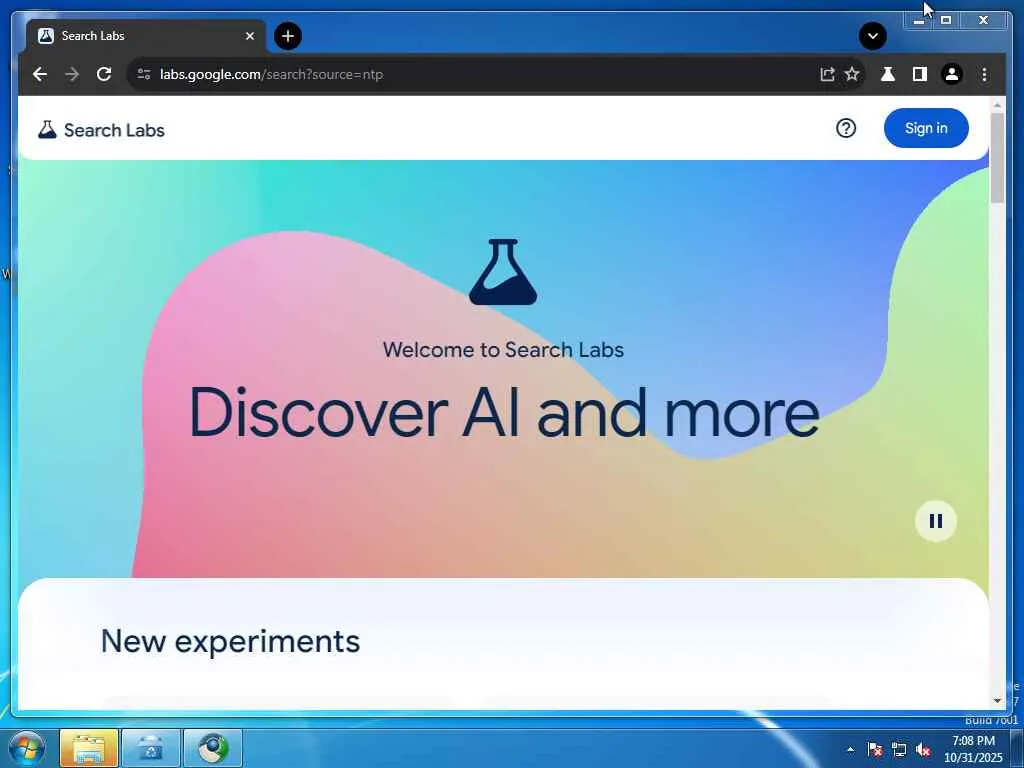Open the Chrome three-dot menu
1024x768 pixels.
(984, 74)
